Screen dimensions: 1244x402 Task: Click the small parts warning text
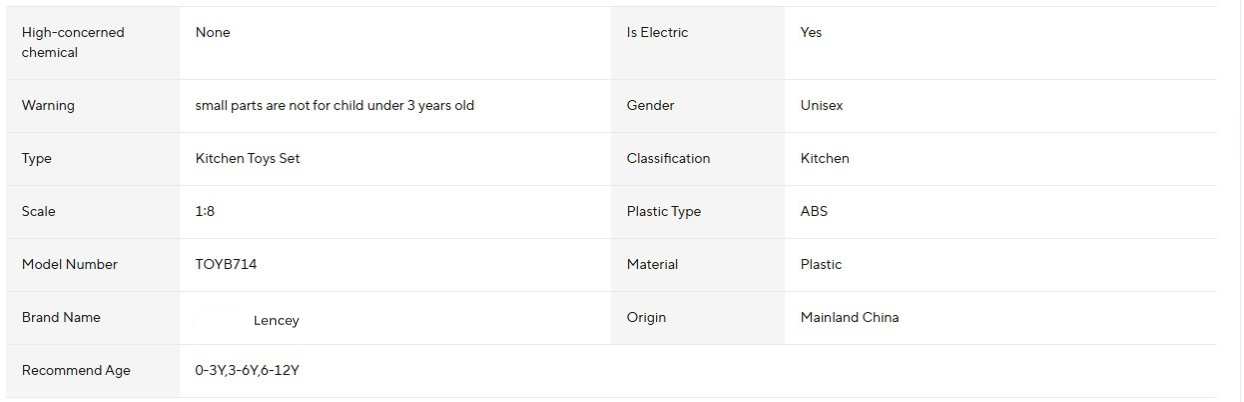334,106
